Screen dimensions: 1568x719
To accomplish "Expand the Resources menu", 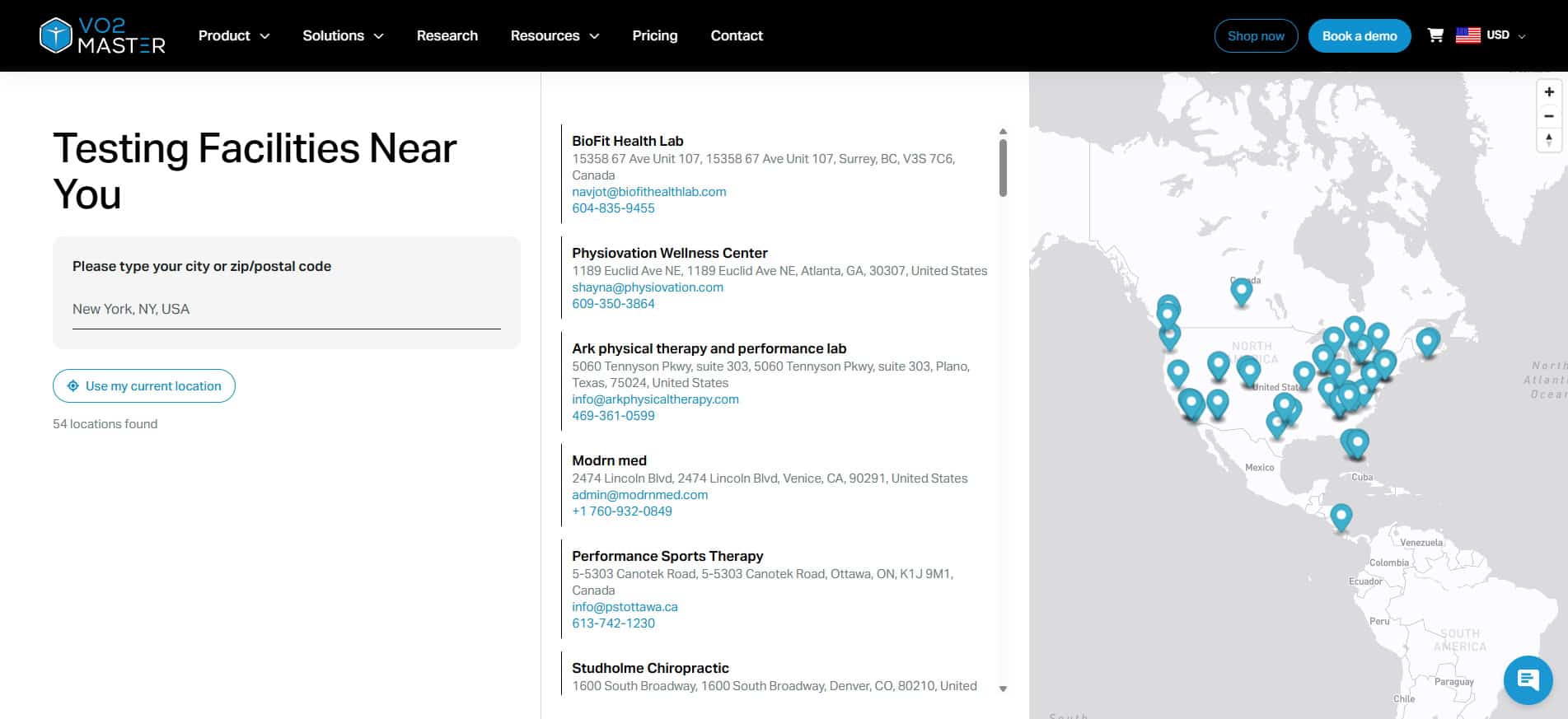I will (x=555, y=35).
